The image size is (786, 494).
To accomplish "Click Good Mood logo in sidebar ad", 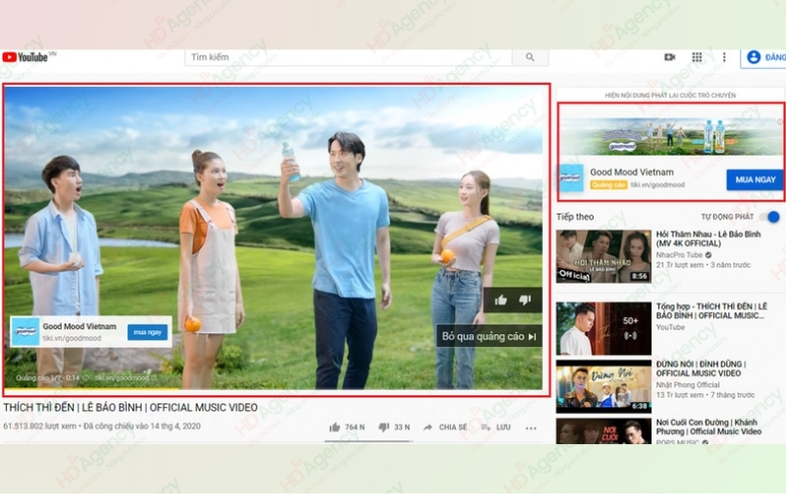I will [571, 178].
